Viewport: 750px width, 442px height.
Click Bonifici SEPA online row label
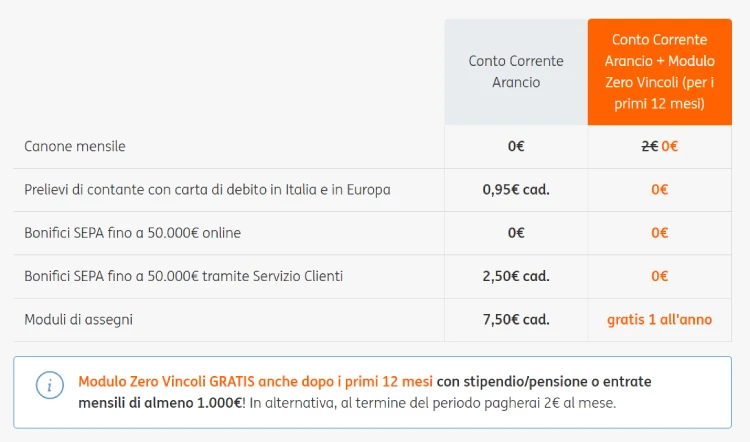coord(133,233)
